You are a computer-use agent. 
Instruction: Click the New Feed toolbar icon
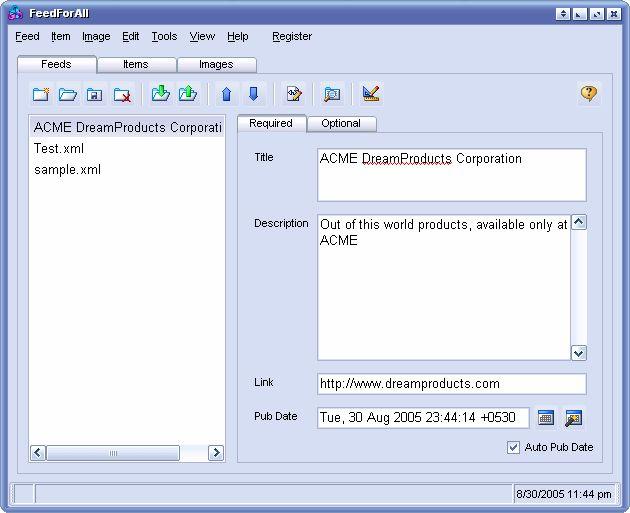[41, 94]
